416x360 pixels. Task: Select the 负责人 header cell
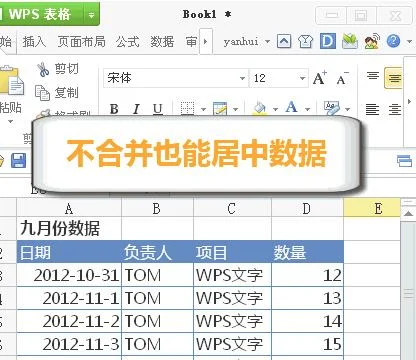coord(157,252)
